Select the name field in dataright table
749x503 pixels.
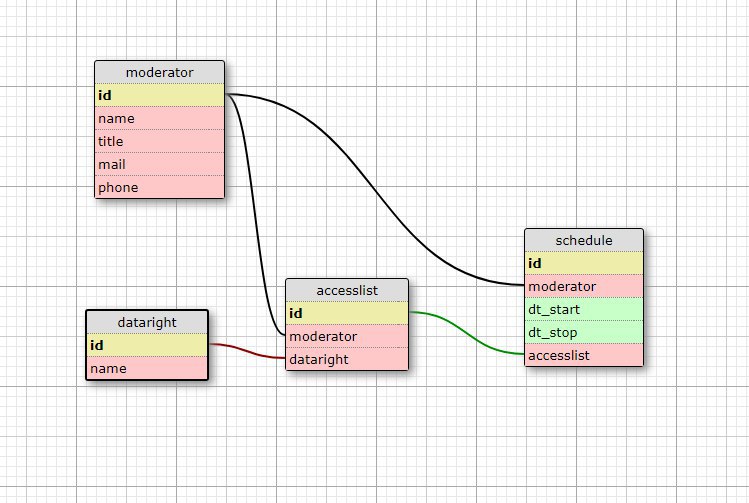(x=147, y=368)
